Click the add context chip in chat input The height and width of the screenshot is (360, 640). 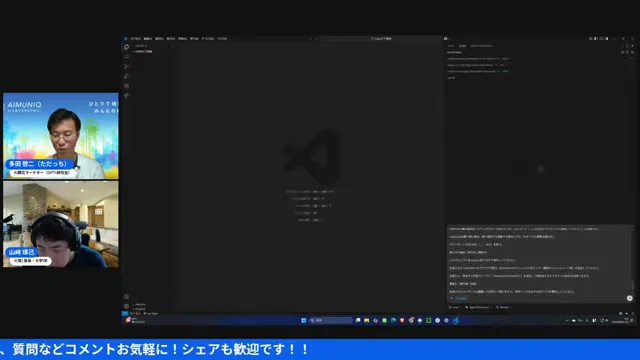pyautogui.click(x=460, y=298)
